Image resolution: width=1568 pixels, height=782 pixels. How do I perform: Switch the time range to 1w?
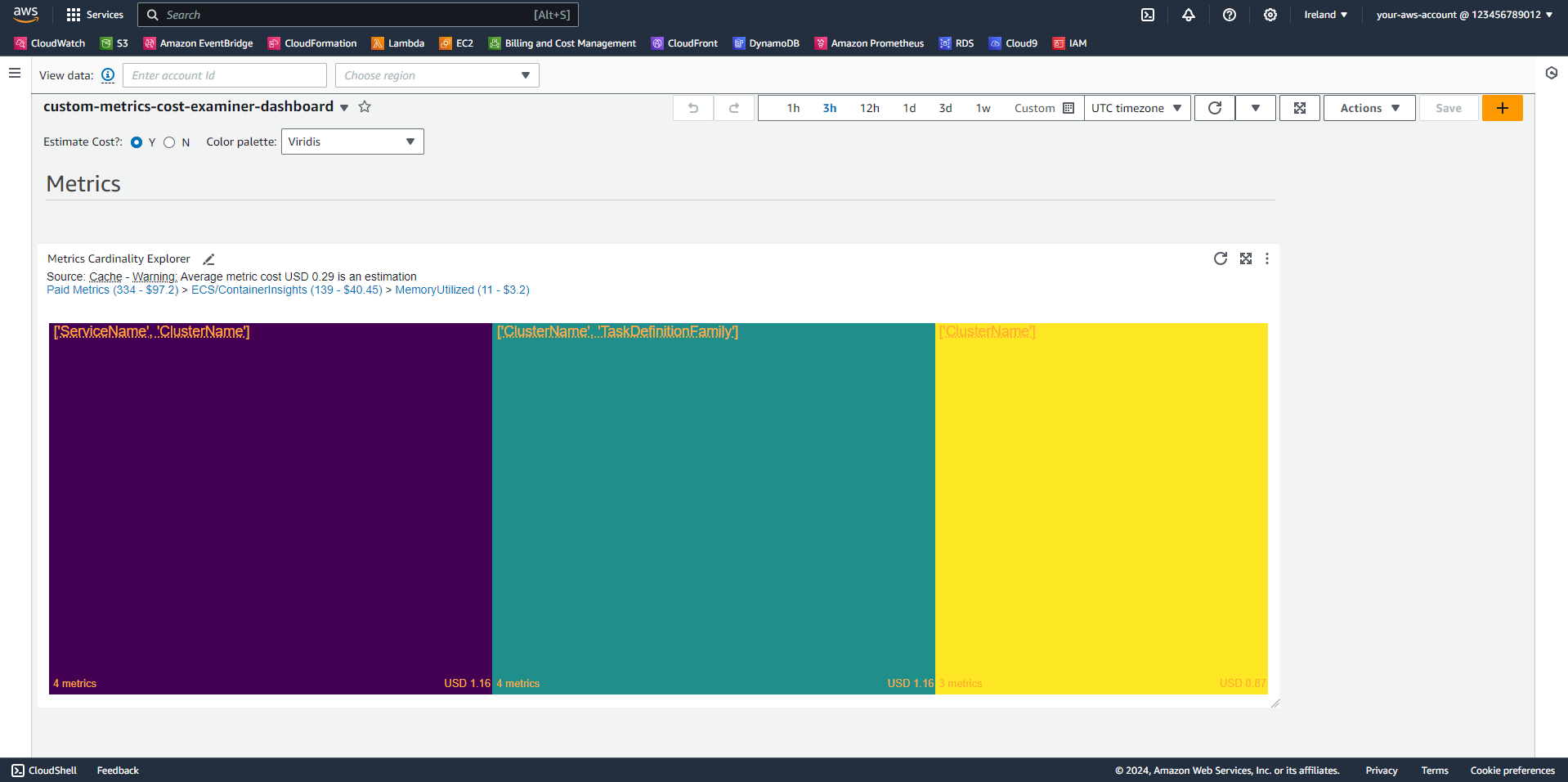(x=983, y=107)
